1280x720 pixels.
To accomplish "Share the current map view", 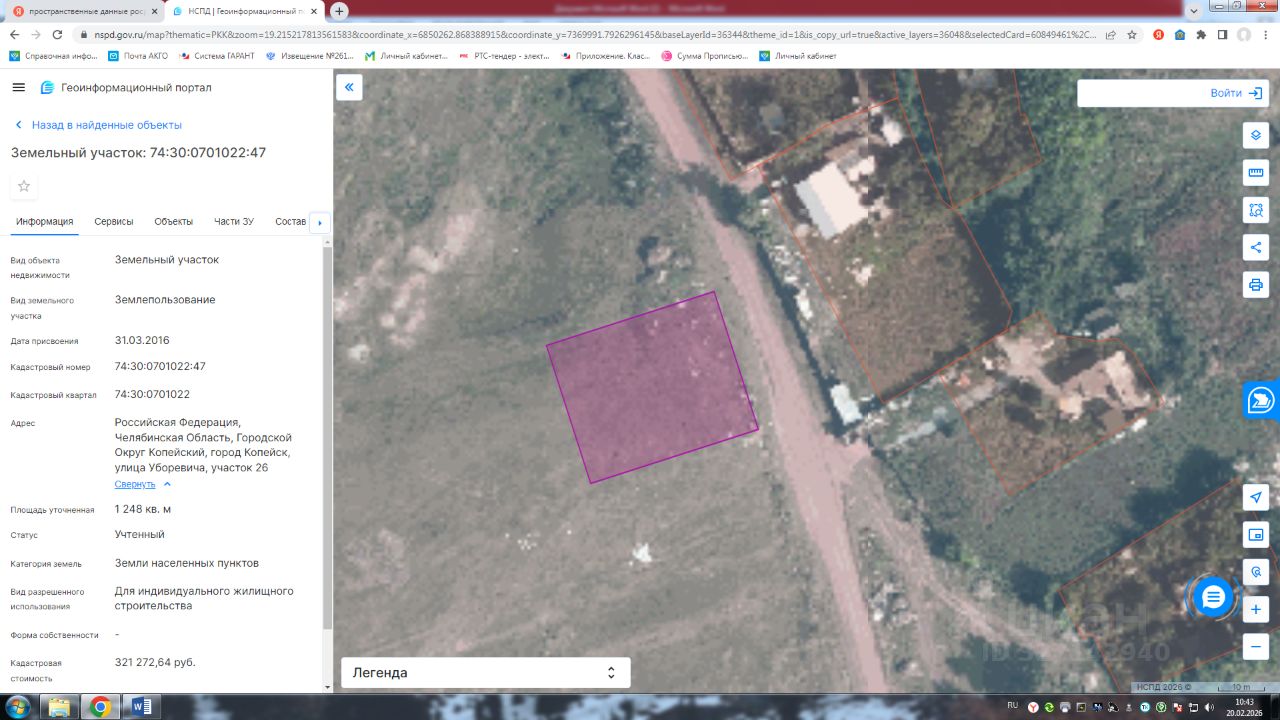I will tap(1256, 247).
